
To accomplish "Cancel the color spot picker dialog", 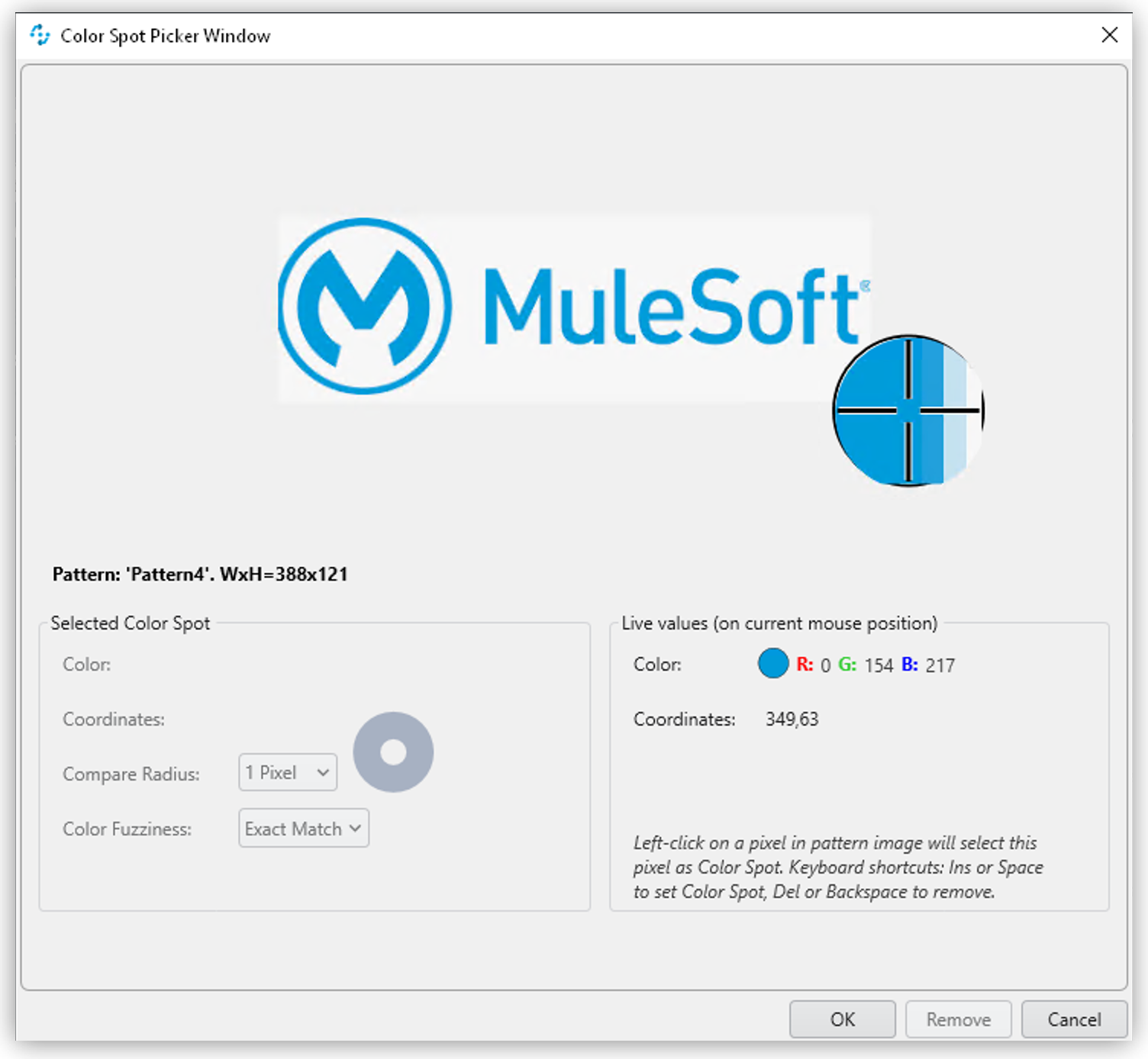I will tap(1073, 1019).
